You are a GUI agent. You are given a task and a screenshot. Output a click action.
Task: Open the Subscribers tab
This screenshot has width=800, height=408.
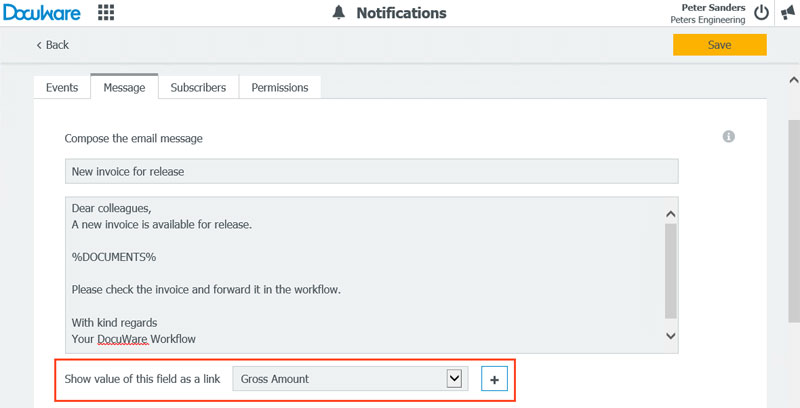[x=198, y=88]
